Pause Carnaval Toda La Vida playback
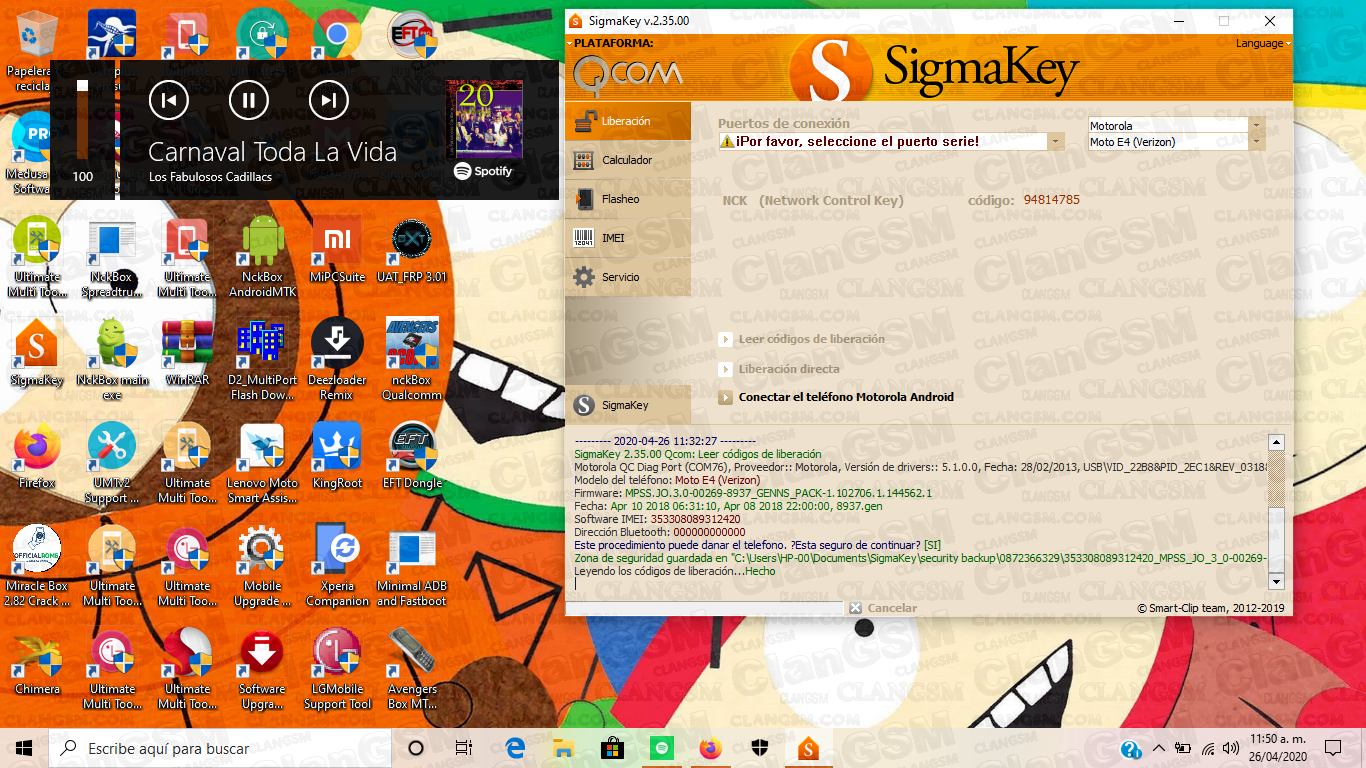 249,99
